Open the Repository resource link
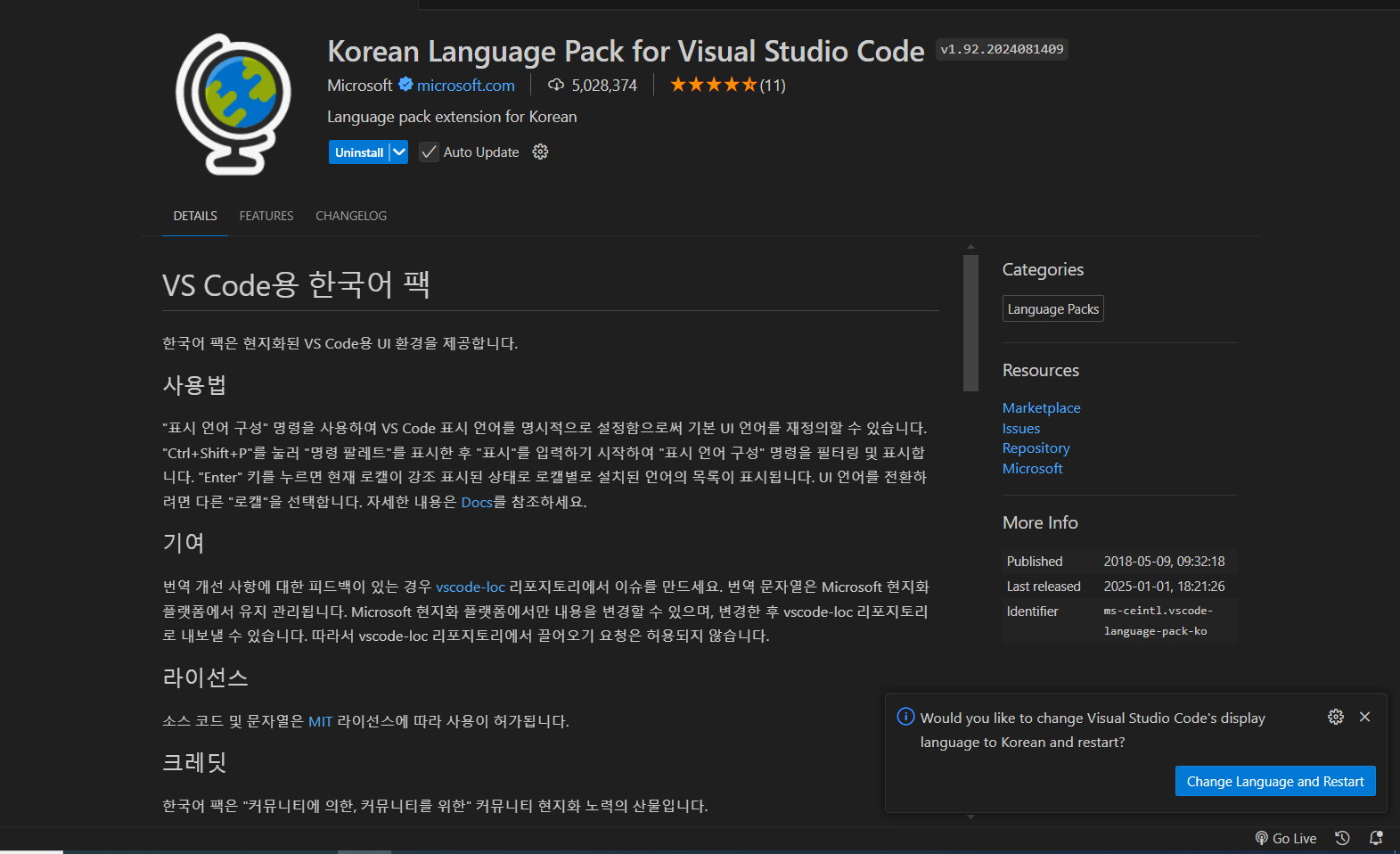 coord(1036,448)
